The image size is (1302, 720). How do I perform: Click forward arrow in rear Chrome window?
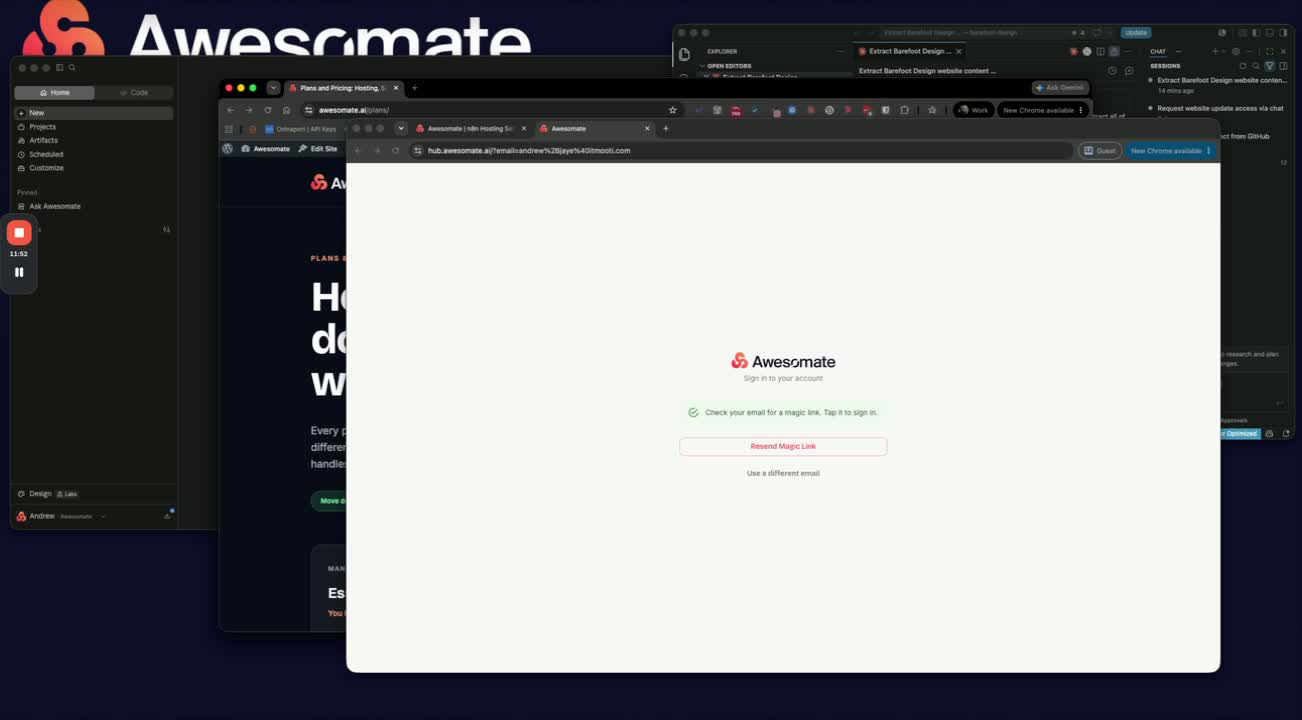pyautogui.click(x=249, y=110)
